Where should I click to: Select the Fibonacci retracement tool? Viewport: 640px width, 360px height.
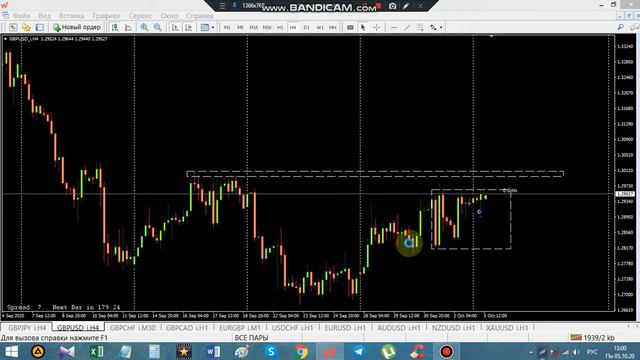point(420,27)
